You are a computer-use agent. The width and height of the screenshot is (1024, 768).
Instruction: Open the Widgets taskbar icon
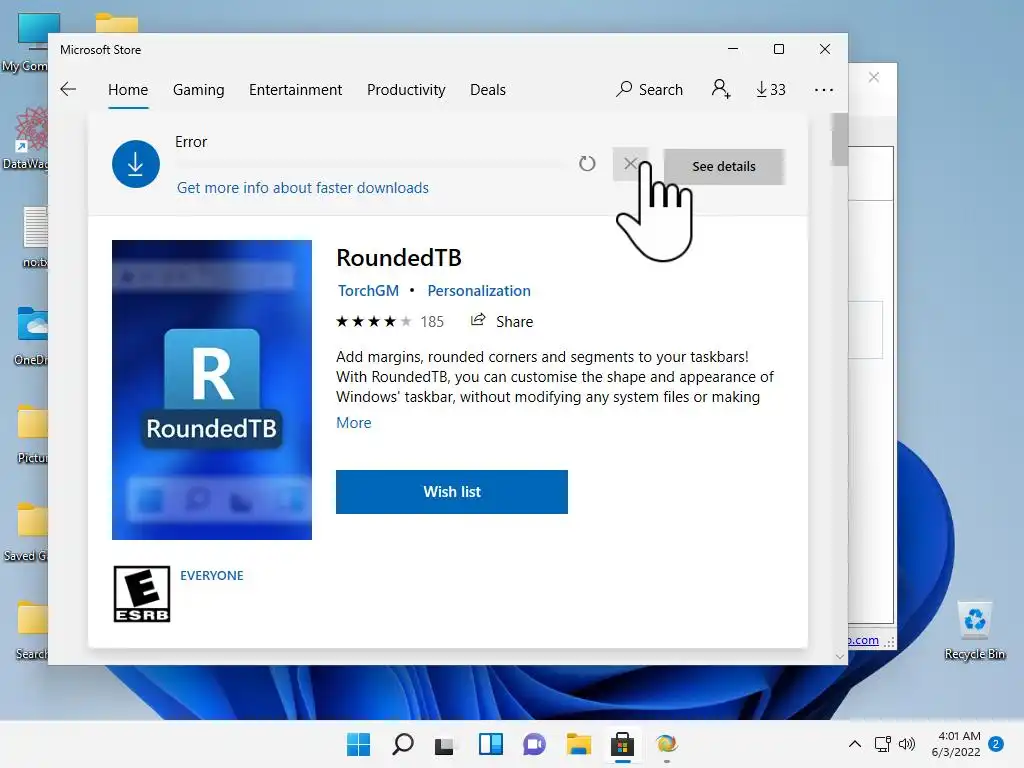click(x=490, y=744)
